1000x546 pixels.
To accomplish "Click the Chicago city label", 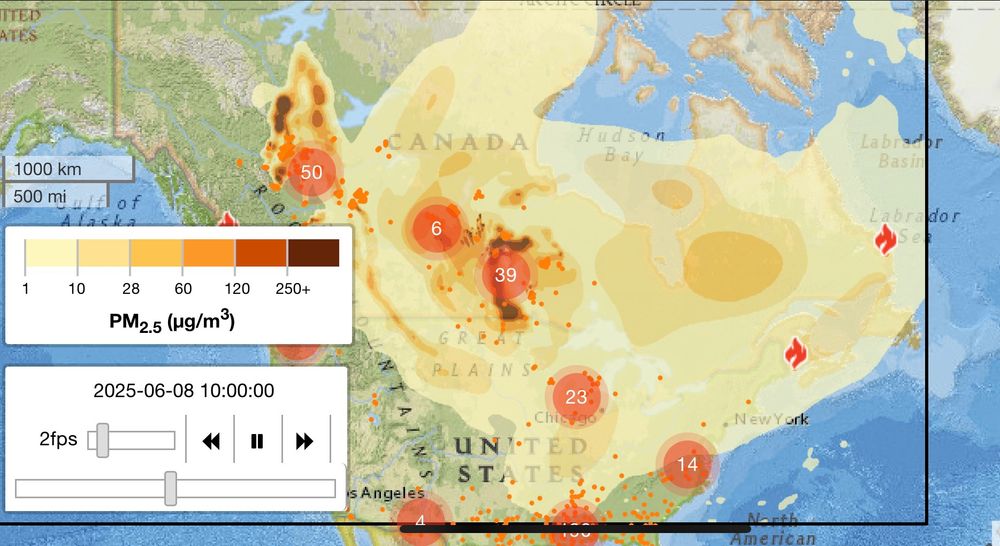I will coord(565,418).
